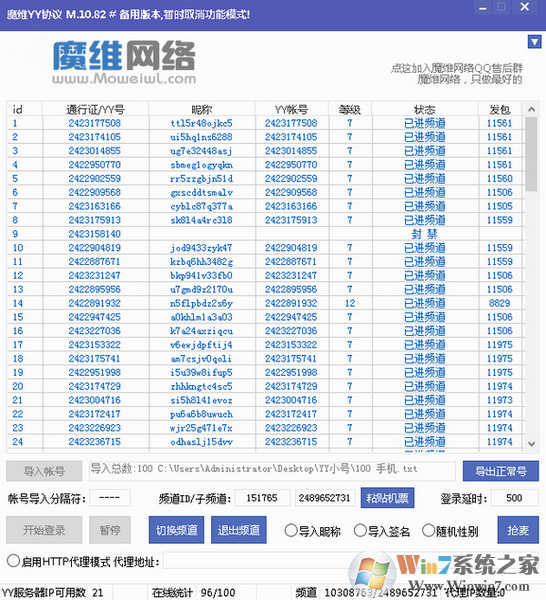Click the 开始登录 button
This screenshot has height=600, width=546.
pyautogui.click(x=44, y=530)
